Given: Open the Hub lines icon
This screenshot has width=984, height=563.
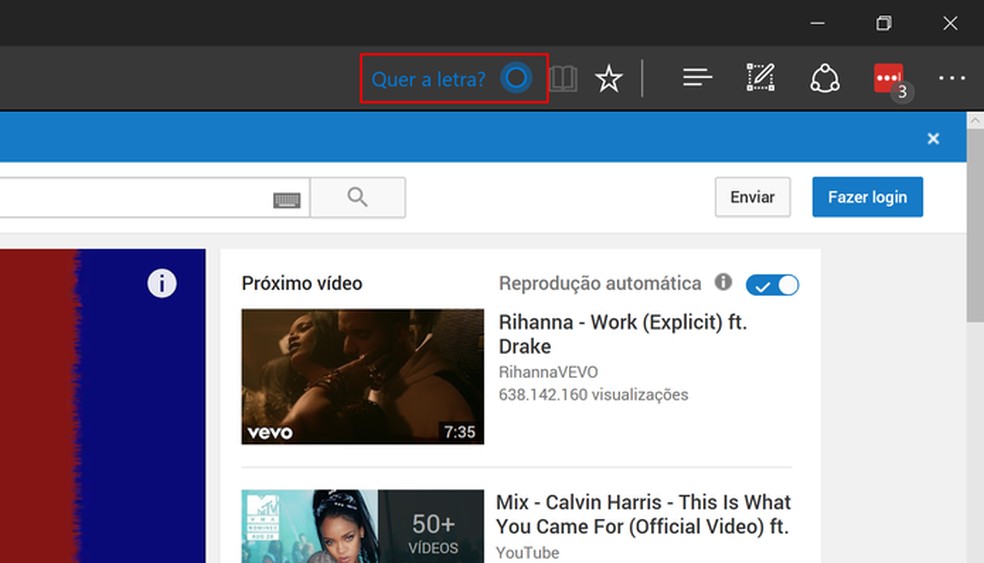Looking at the screenshot, I should pos(697,78).
